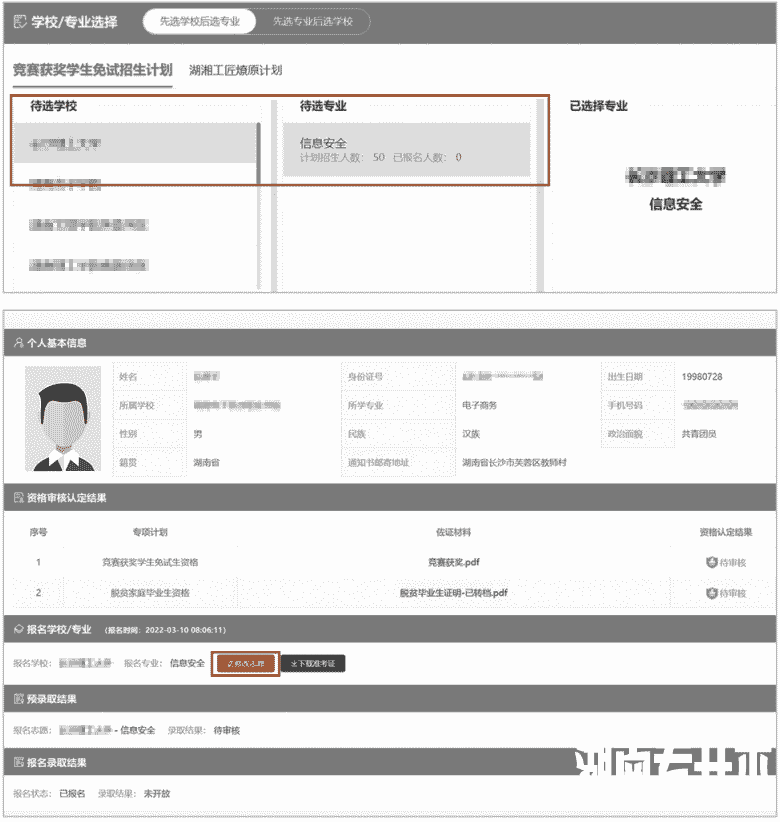Click 待审核 shield icon for 竞赛获奖学生免试生资格
The width and height of the screenshot is (780, 822).
[x=711, y=562]
